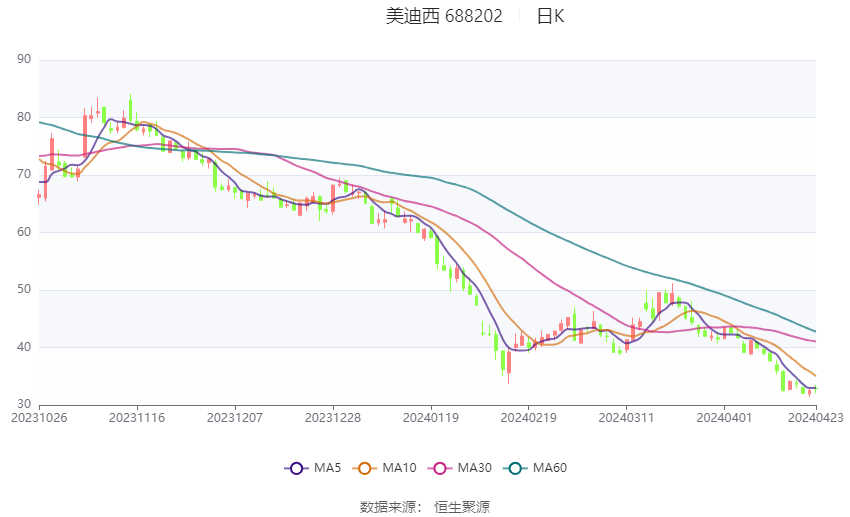Toggle the MA5 legend marker

pyautogui.click(x=296, y=468)
